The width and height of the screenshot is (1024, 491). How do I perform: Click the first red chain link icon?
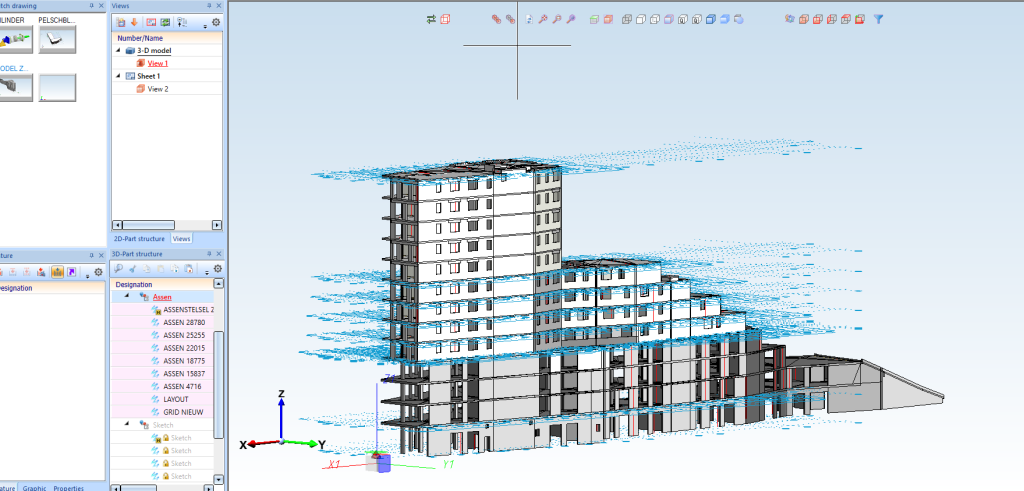pos(495,19)
